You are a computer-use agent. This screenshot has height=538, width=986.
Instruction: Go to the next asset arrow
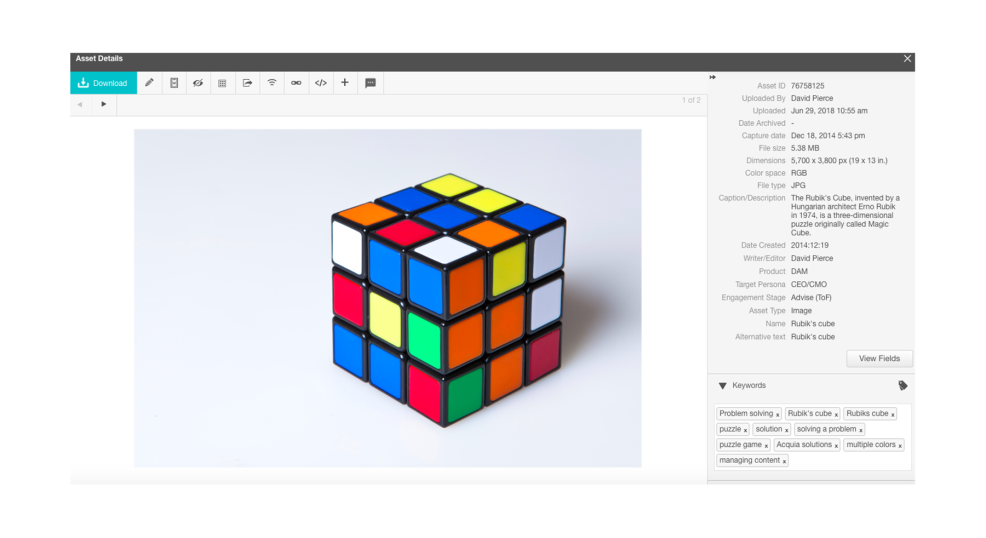point(103,104)
